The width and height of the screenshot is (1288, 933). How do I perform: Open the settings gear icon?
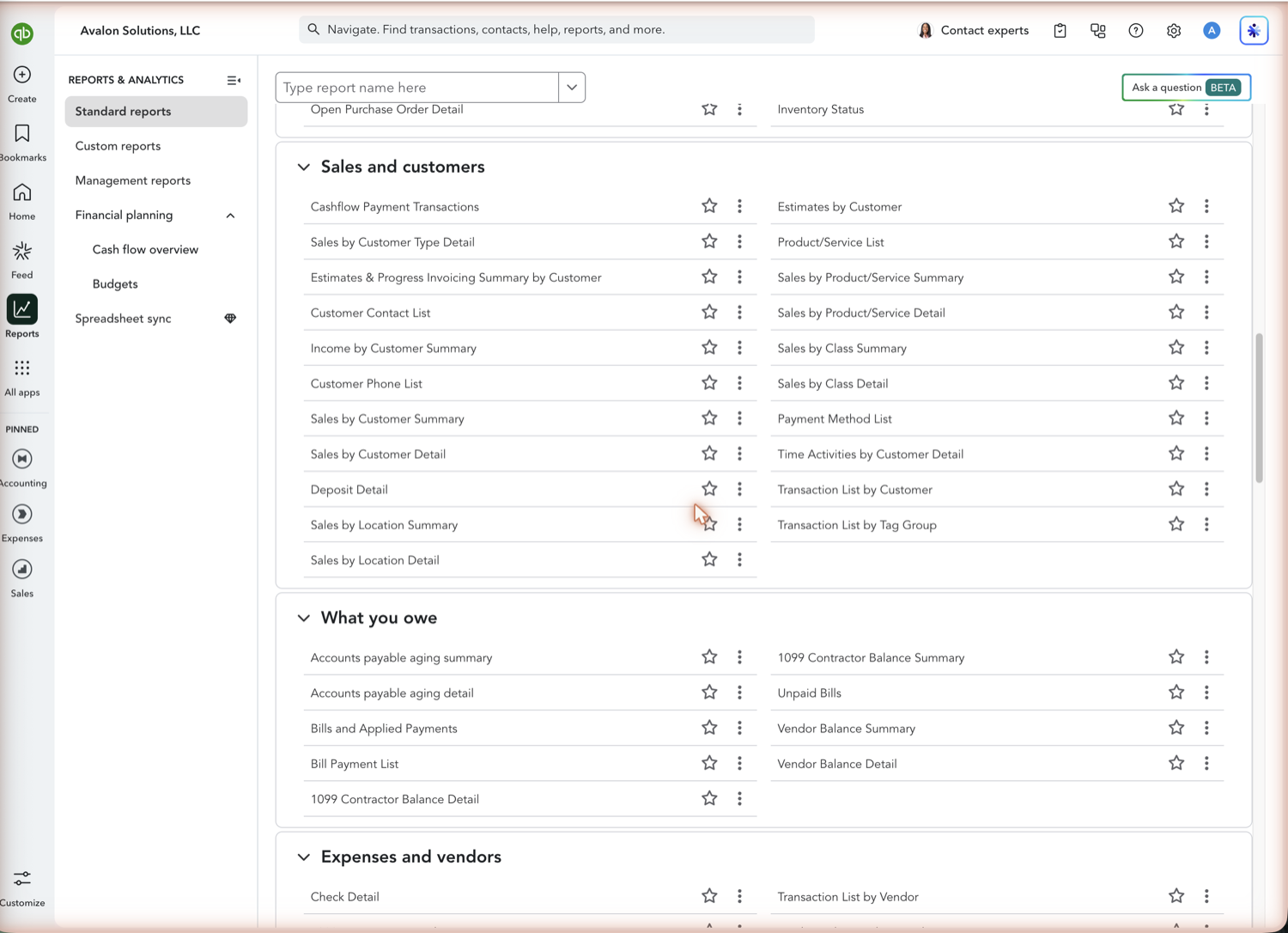click(1174, 30)
